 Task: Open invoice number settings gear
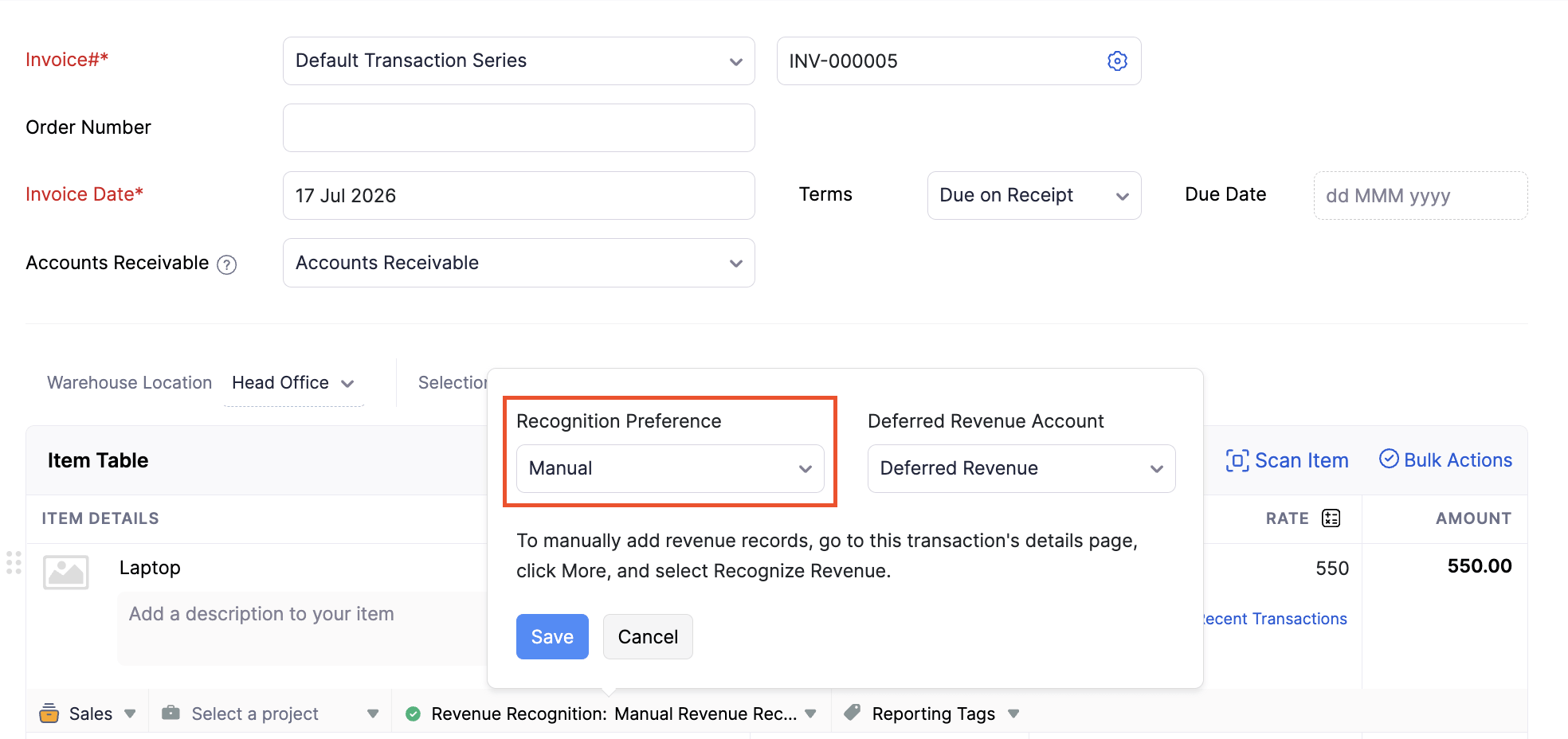[1117, 61]
